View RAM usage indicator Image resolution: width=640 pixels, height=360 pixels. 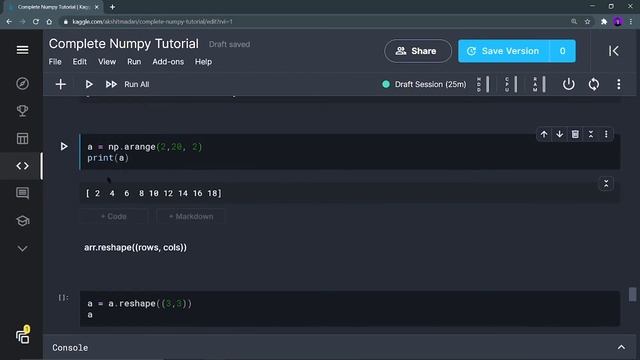(x=539, y=84)
